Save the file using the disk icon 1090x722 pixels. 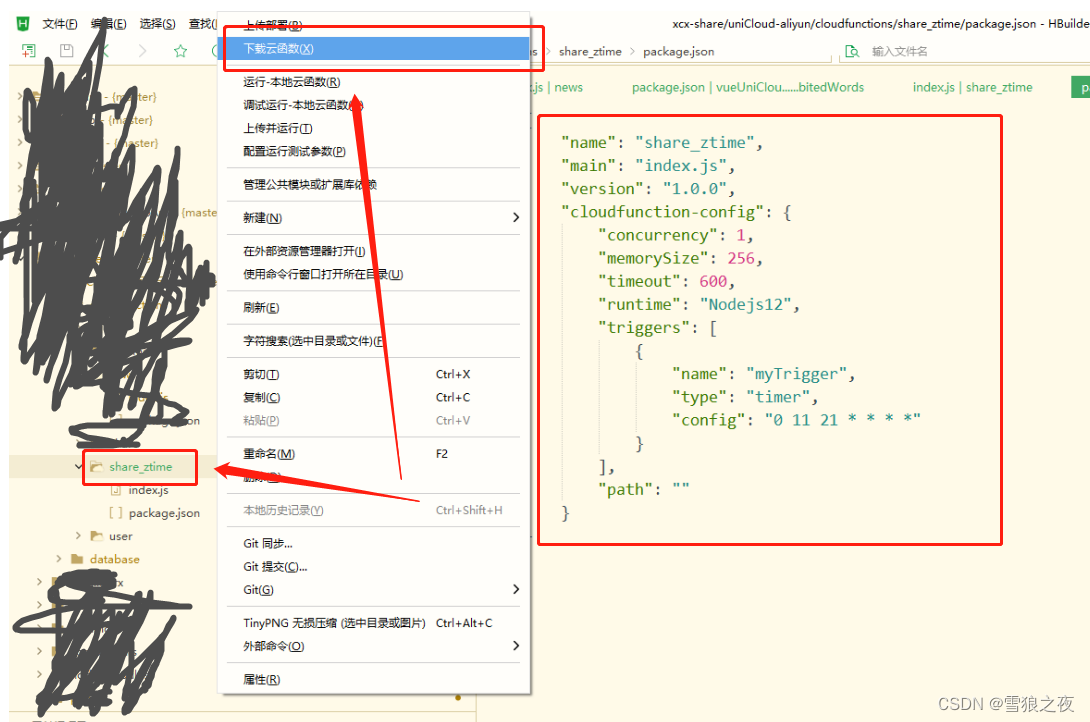[65, 49]
